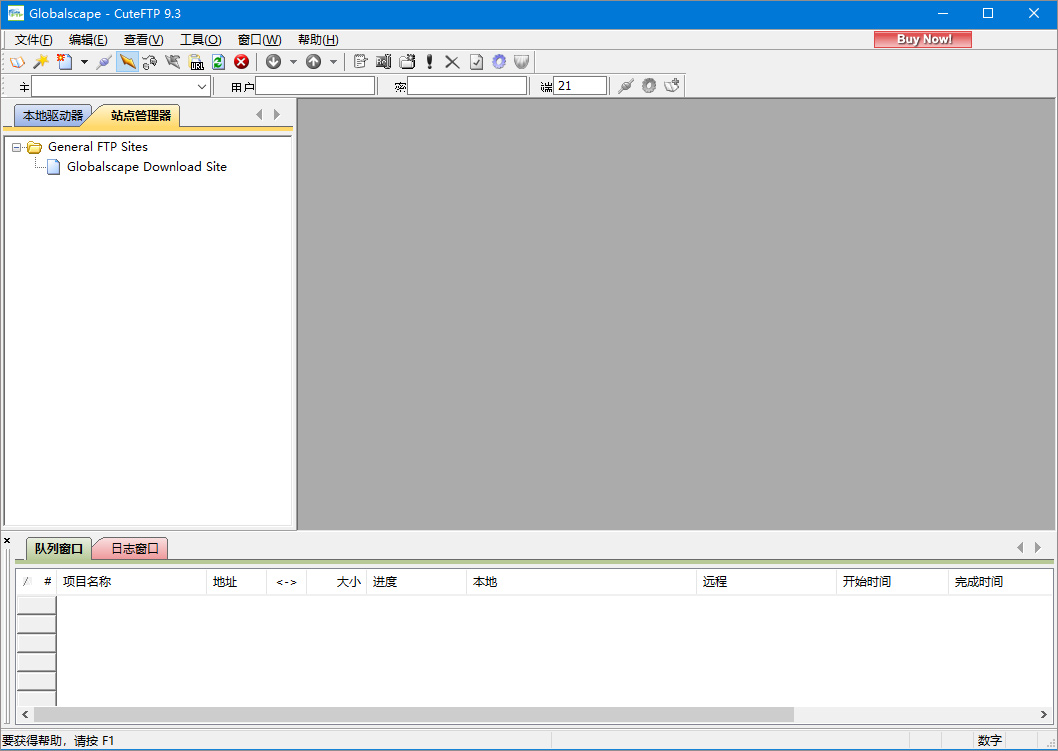Open the New item dropdown arrow
Viewport: 1058px width, 751px height.
click(84, 62)
